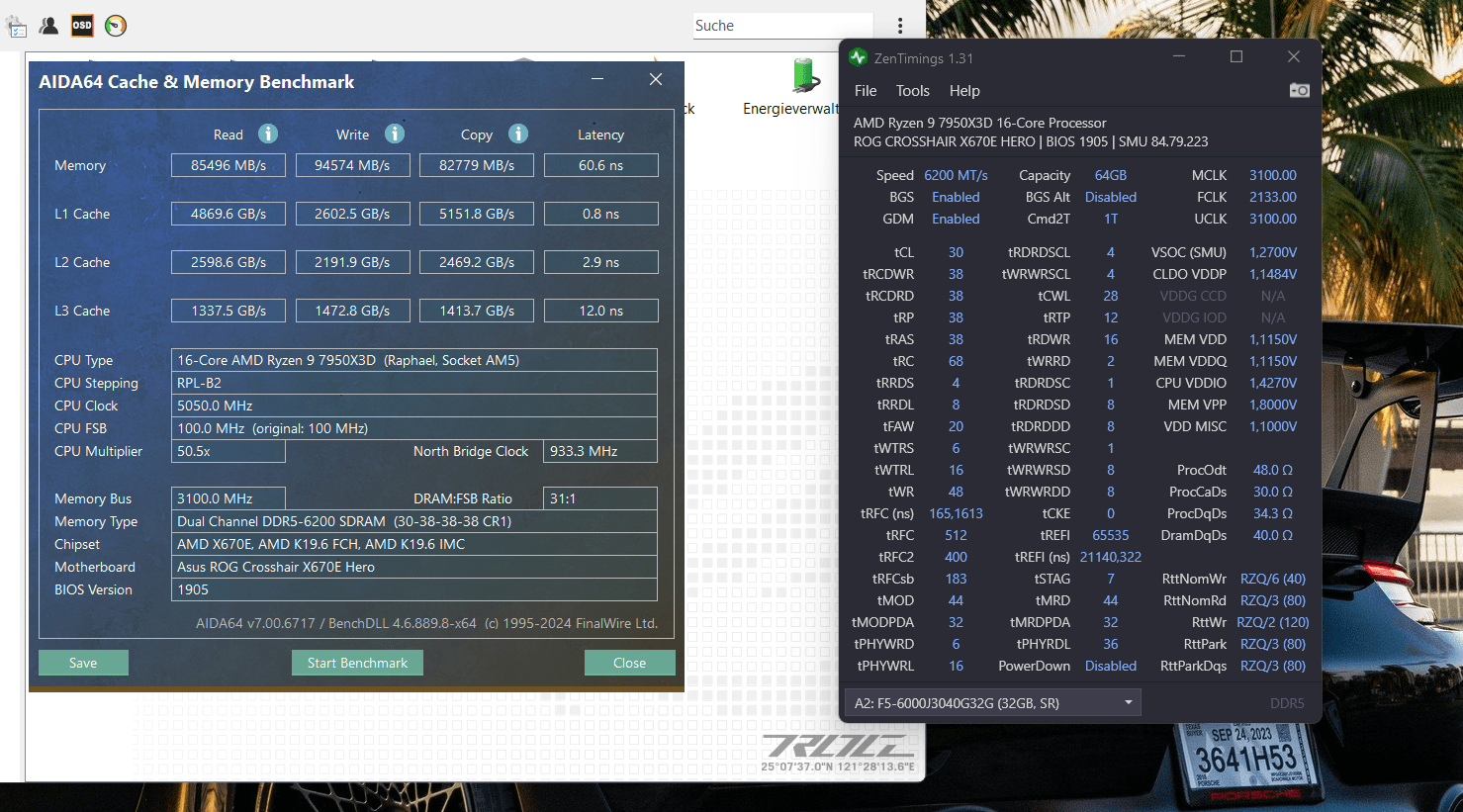The width and height of the screenshot is (1463, 812).
Task: Click CPU Clock value 5050.0 MHz
Action: [x=413, y=406]
